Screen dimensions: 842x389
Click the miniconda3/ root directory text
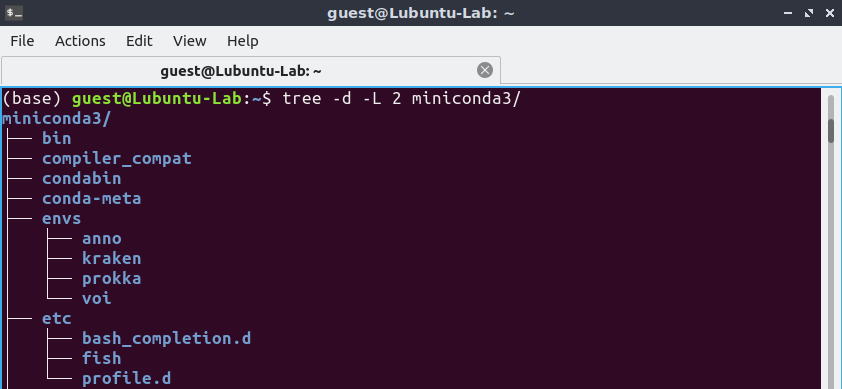click(56, 119)
